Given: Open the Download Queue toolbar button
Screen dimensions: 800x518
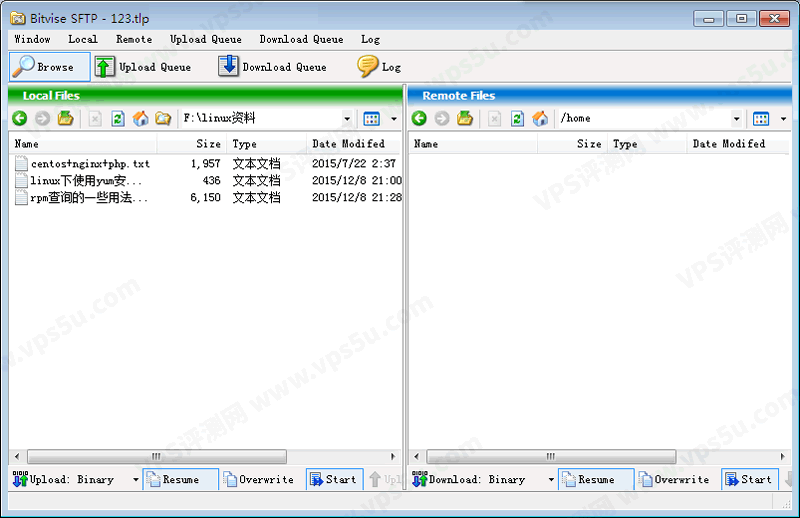Looking at the screenshot, I should [x=272, y=67].
